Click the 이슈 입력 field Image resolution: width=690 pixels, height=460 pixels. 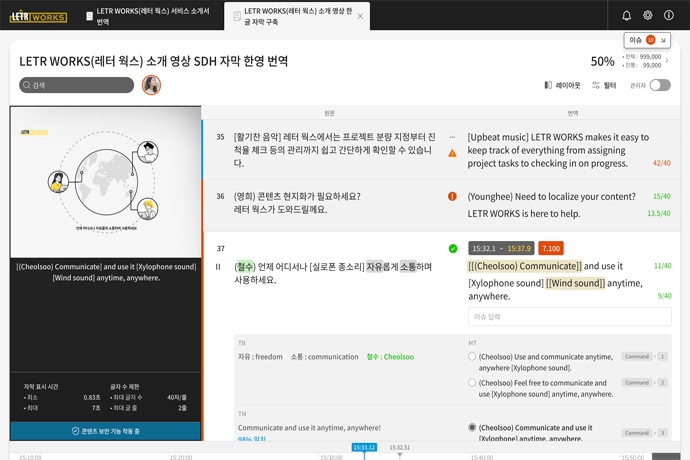570,316
